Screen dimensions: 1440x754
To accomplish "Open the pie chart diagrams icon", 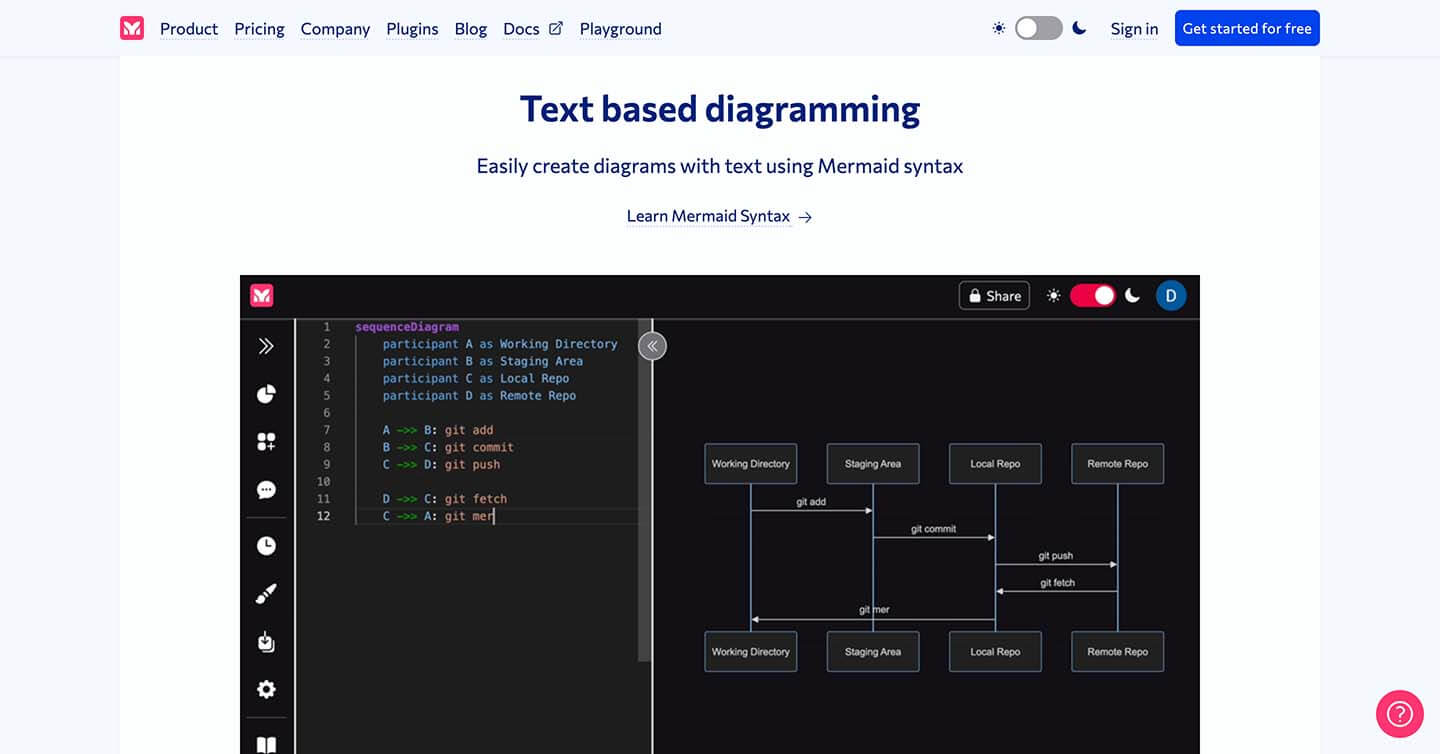I will 266,394.
